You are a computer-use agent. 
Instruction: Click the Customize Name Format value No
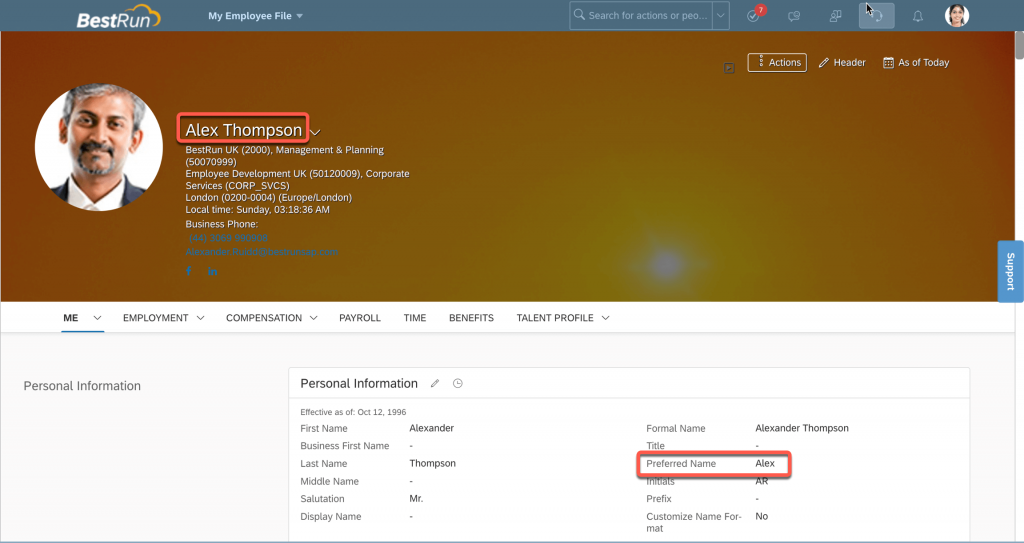pyautogui.click(x=761, y=516)
